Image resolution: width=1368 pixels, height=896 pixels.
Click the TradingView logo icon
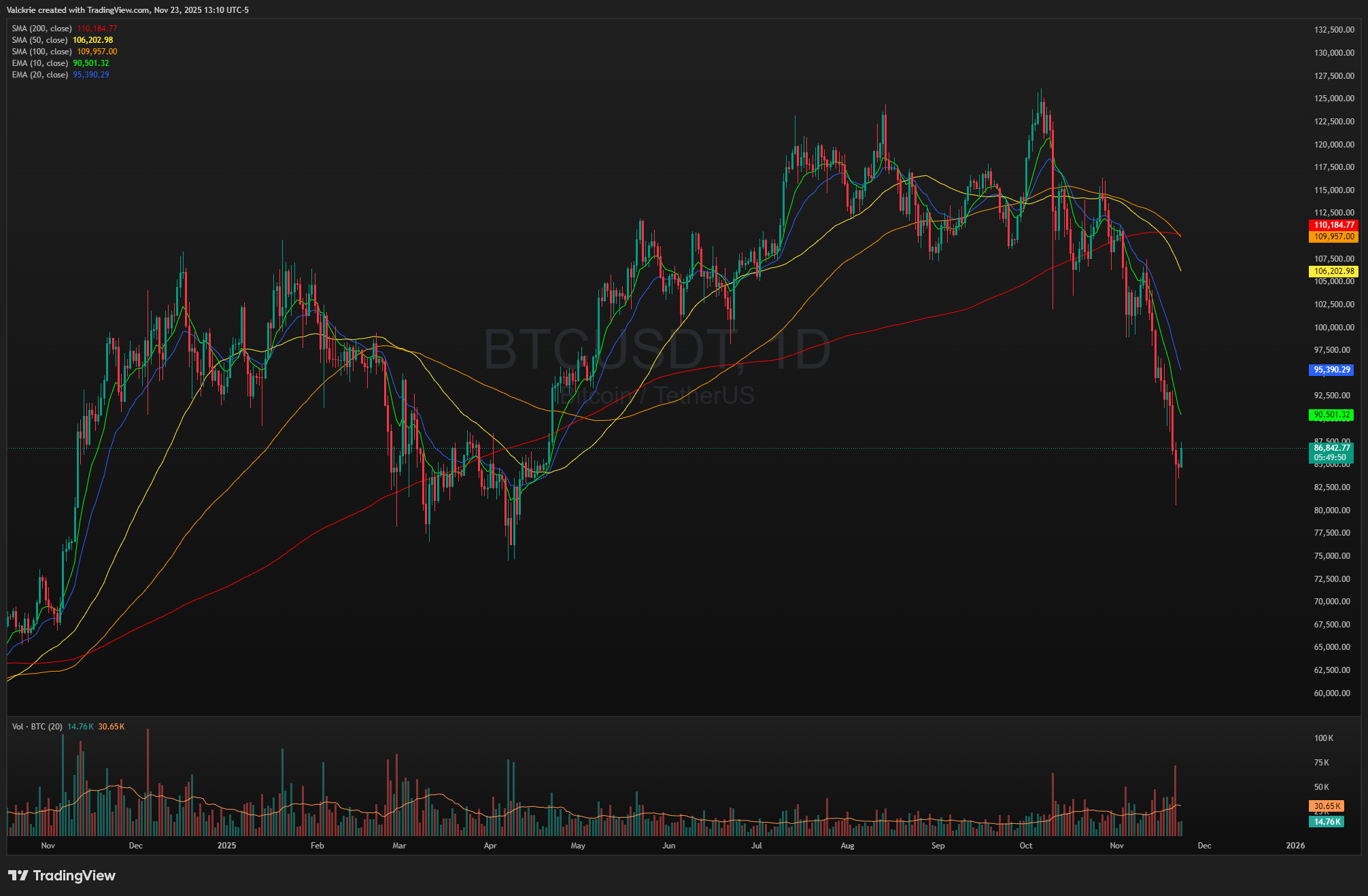pos(18,876)
